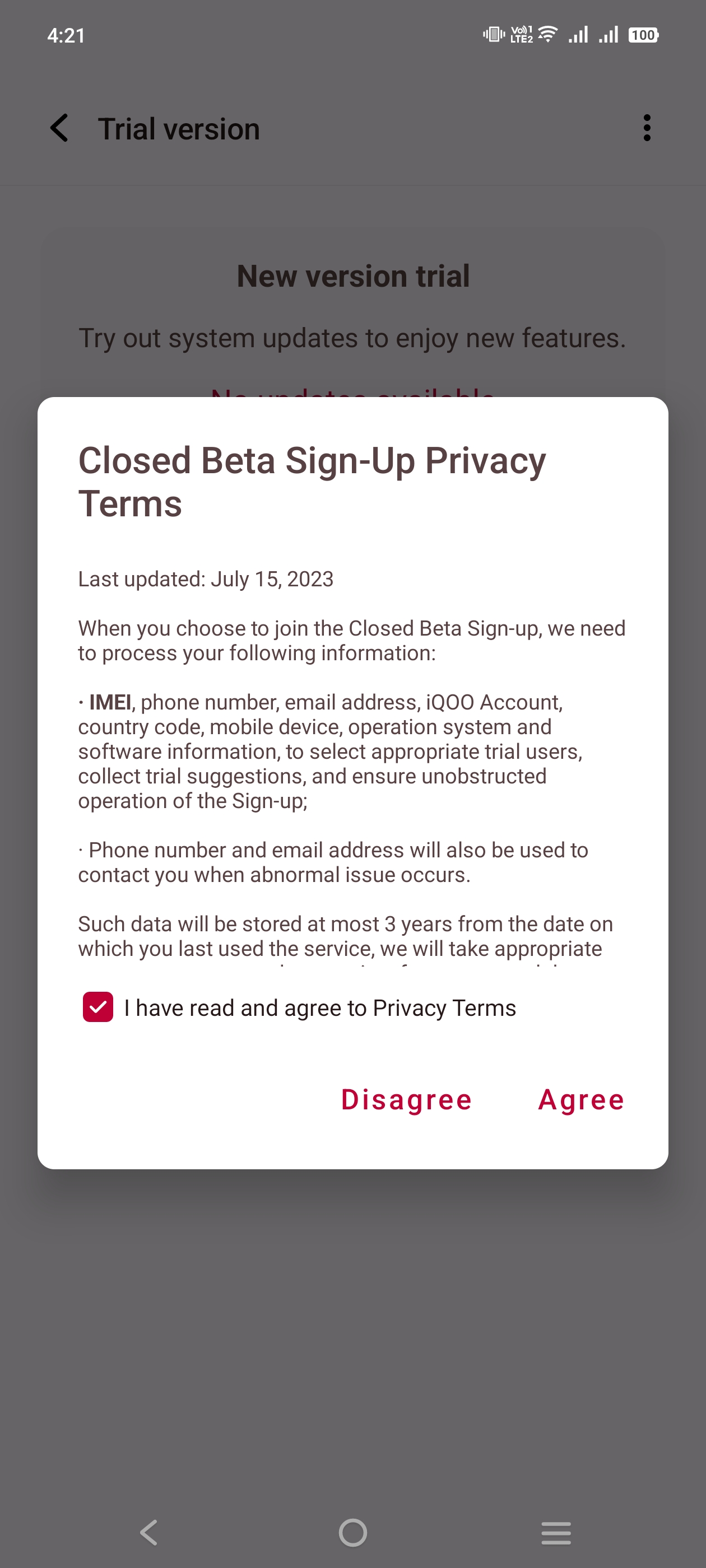Tap the "I have read and agree" label
The image size is (706, 1568).
320,1008
